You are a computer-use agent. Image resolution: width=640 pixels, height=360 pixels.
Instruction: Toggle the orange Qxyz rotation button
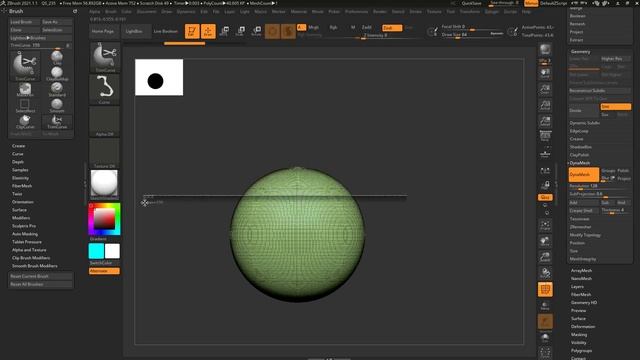(545, 197)
